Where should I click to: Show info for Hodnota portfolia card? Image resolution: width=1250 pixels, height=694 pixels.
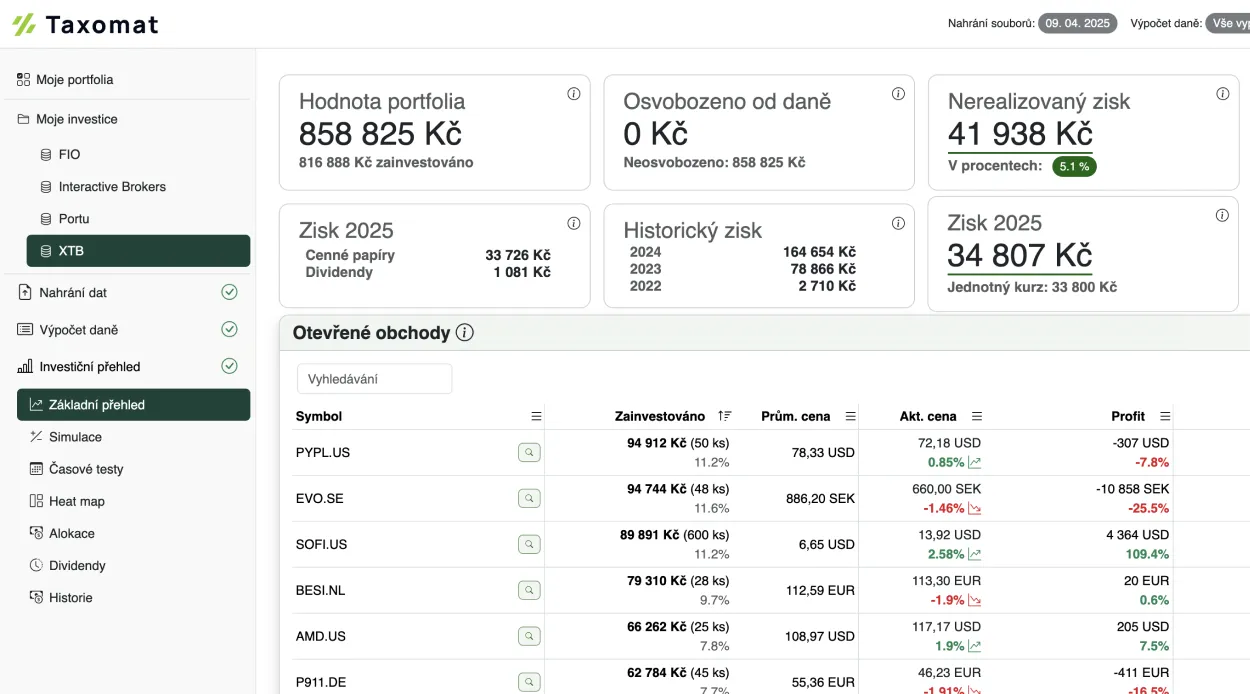(x=574, y=94)
